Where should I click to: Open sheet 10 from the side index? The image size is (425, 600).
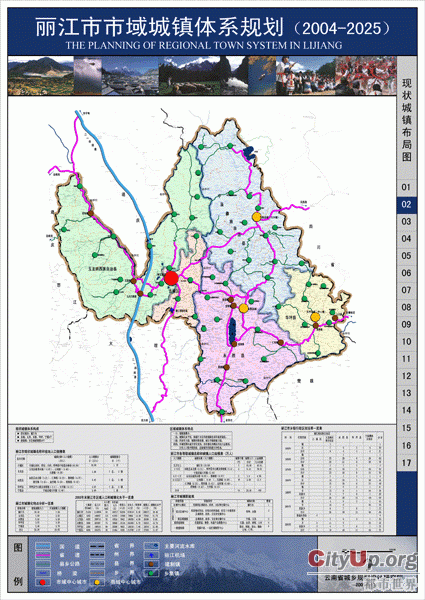(406, 341)
